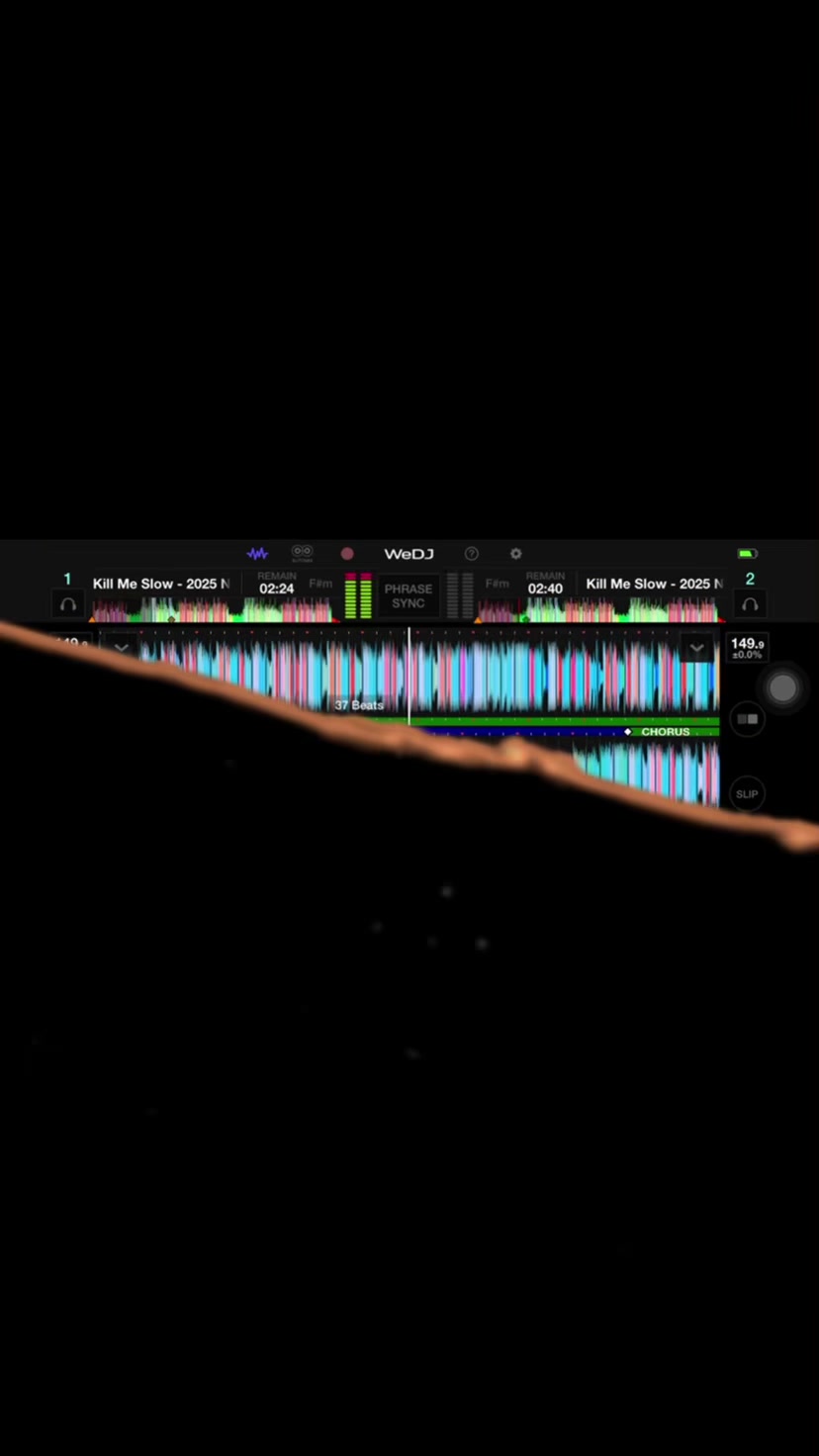Tap deck 2 BPM display 149.9
Screen dimensions: 819x1456
747,648
